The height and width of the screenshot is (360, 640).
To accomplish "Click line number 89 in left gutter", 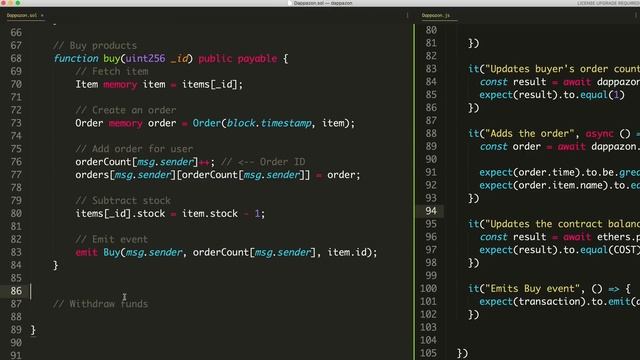I will coord(16,330).
